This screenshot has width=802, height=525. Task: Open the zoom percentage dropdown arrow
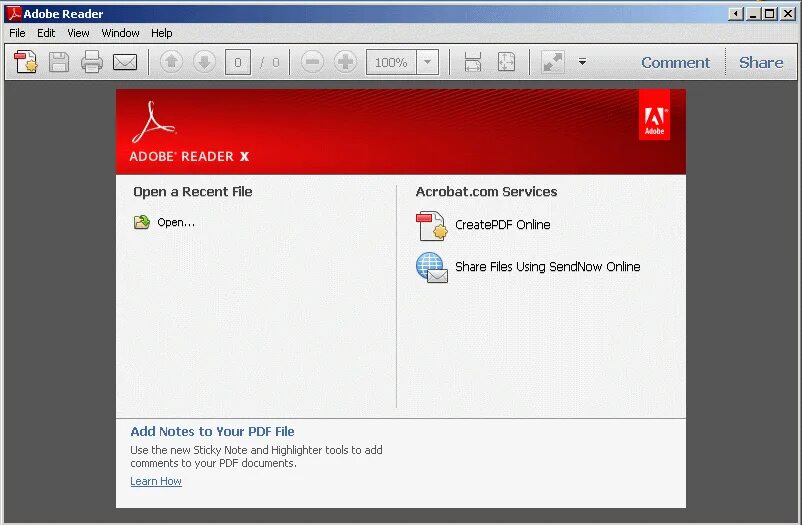(x=428, y=62)
